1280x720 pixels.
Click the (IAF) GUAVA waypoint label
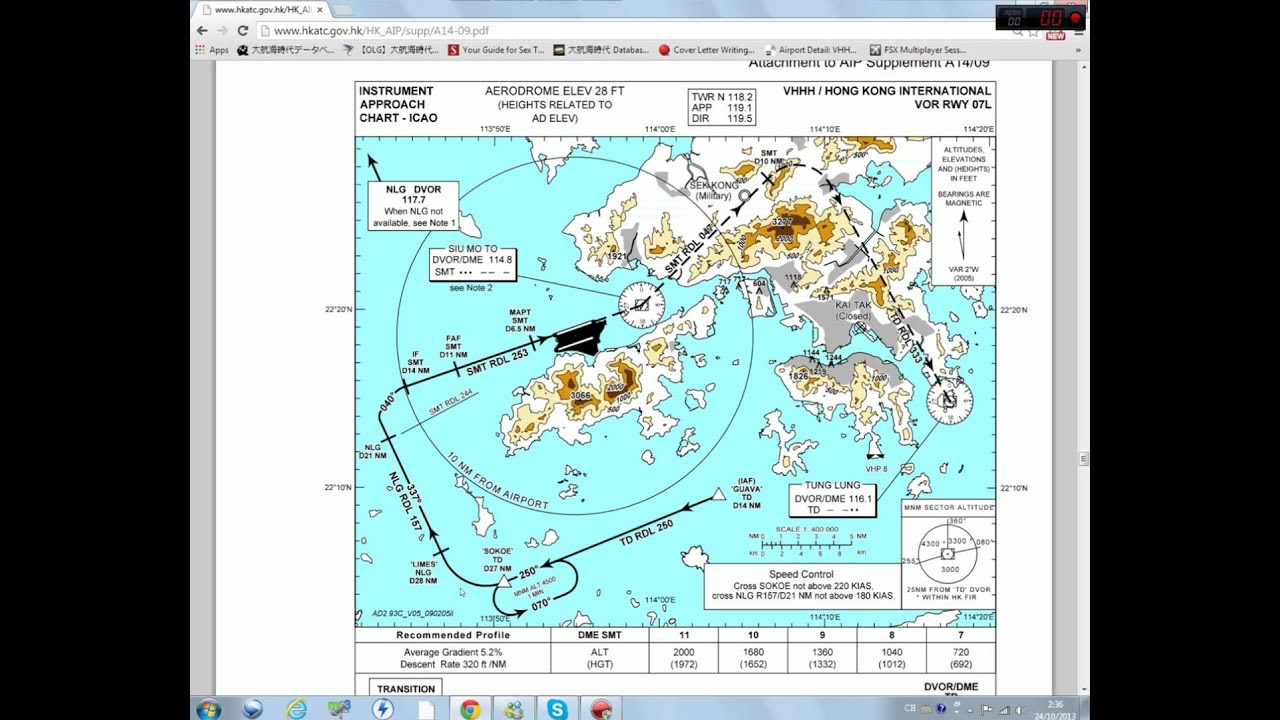[747, 494]
